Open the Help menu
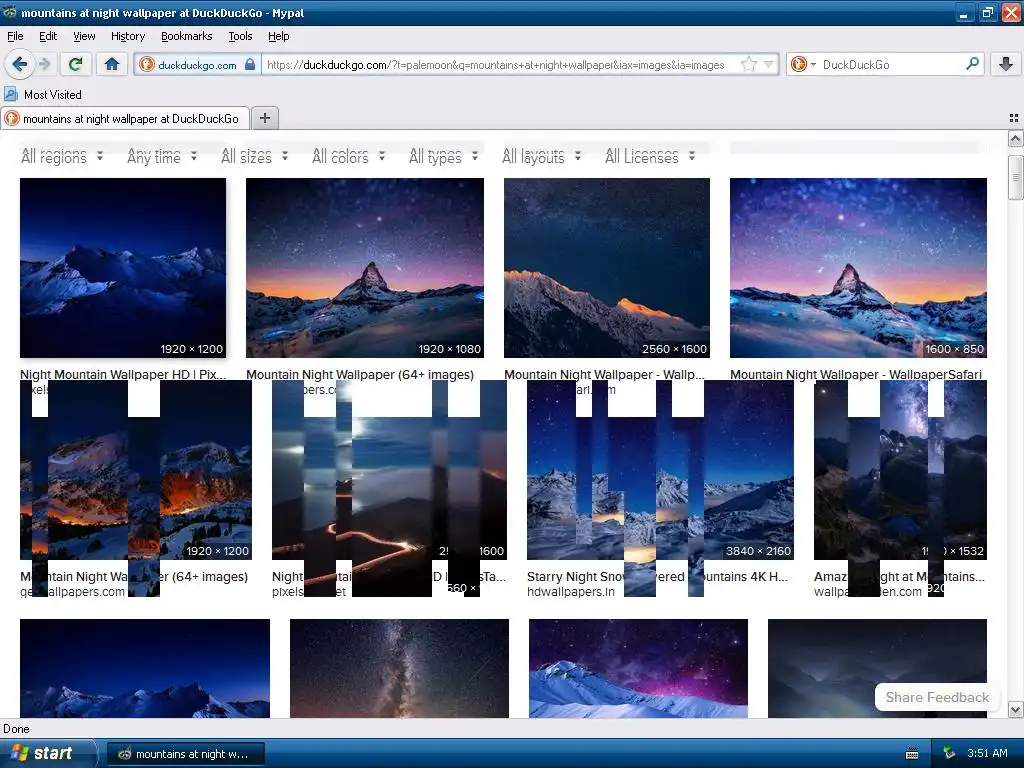1024x768 pixels. coord(278,36)
